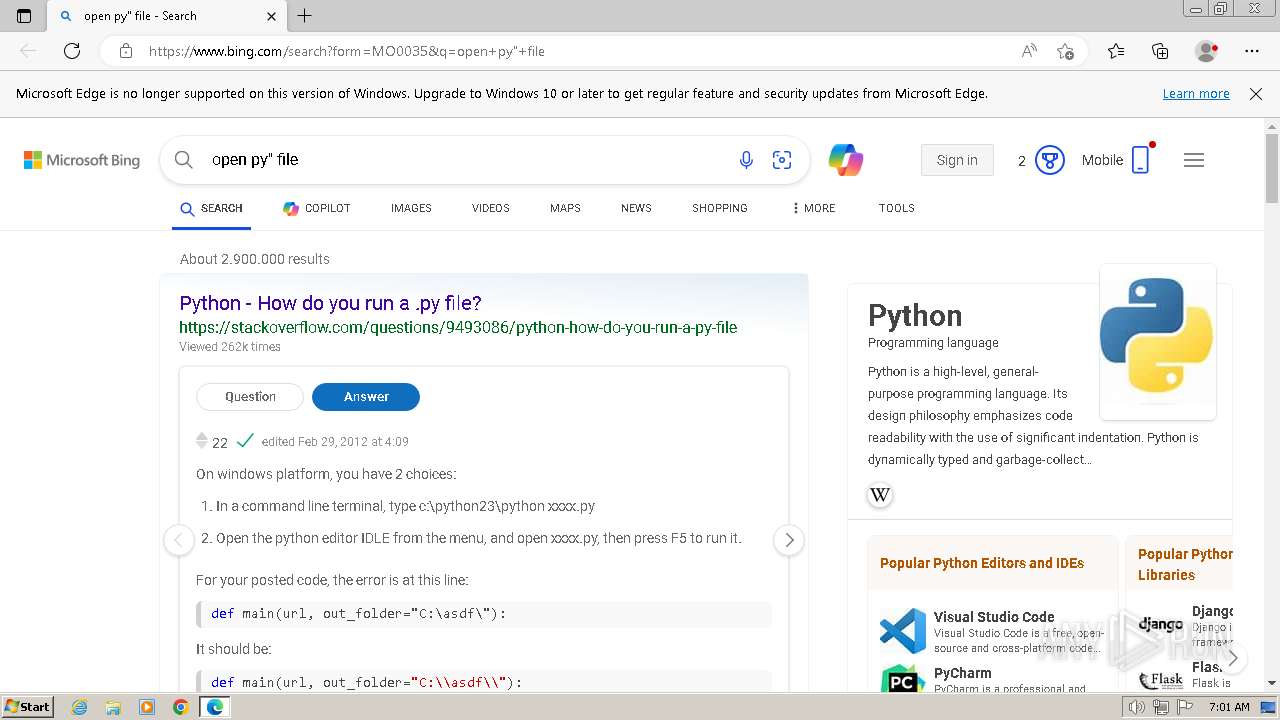Screen dimensions: 1280x720
Task: Open File Explorer folder on taskbar
Action: pos(113,707)
